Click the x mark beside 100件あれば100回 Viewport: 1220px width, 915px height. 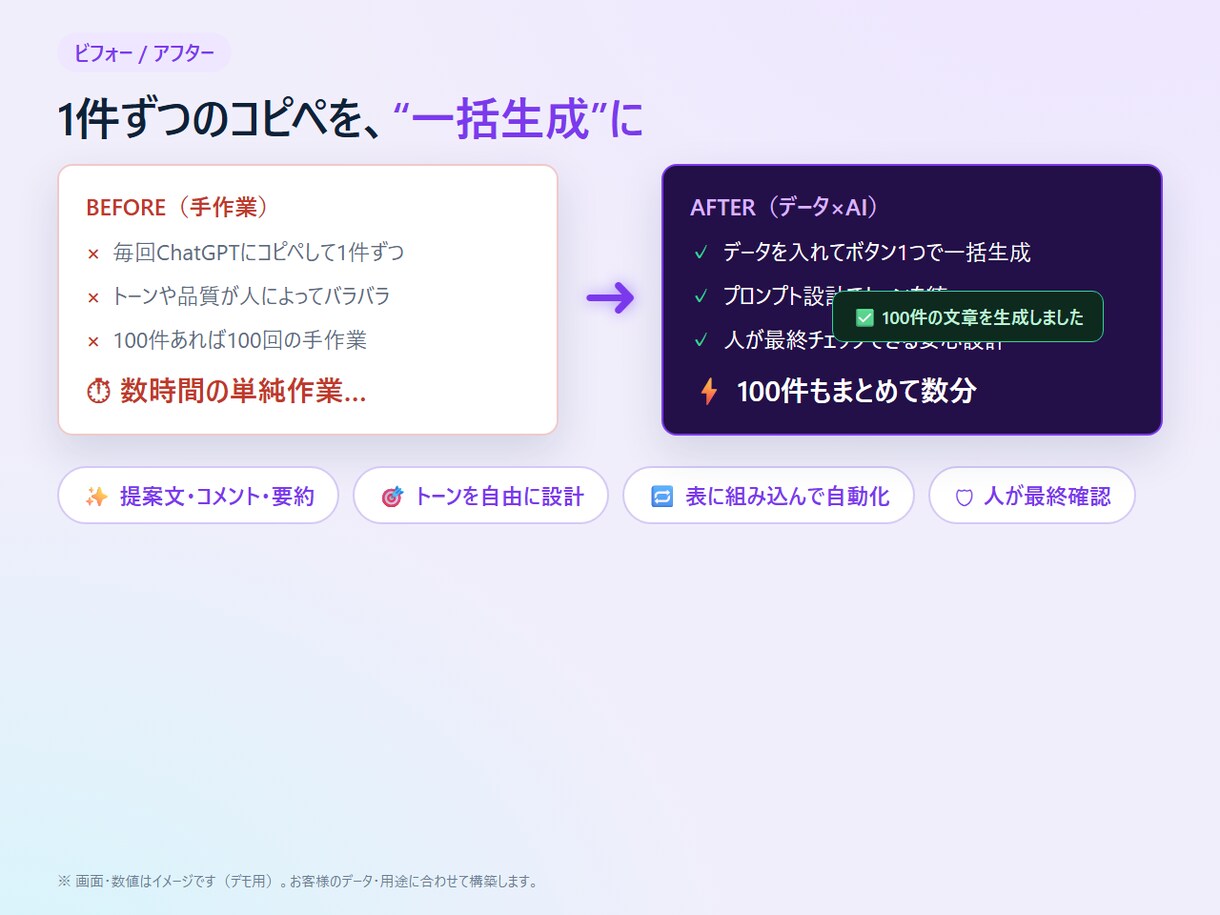pos(93,342)
